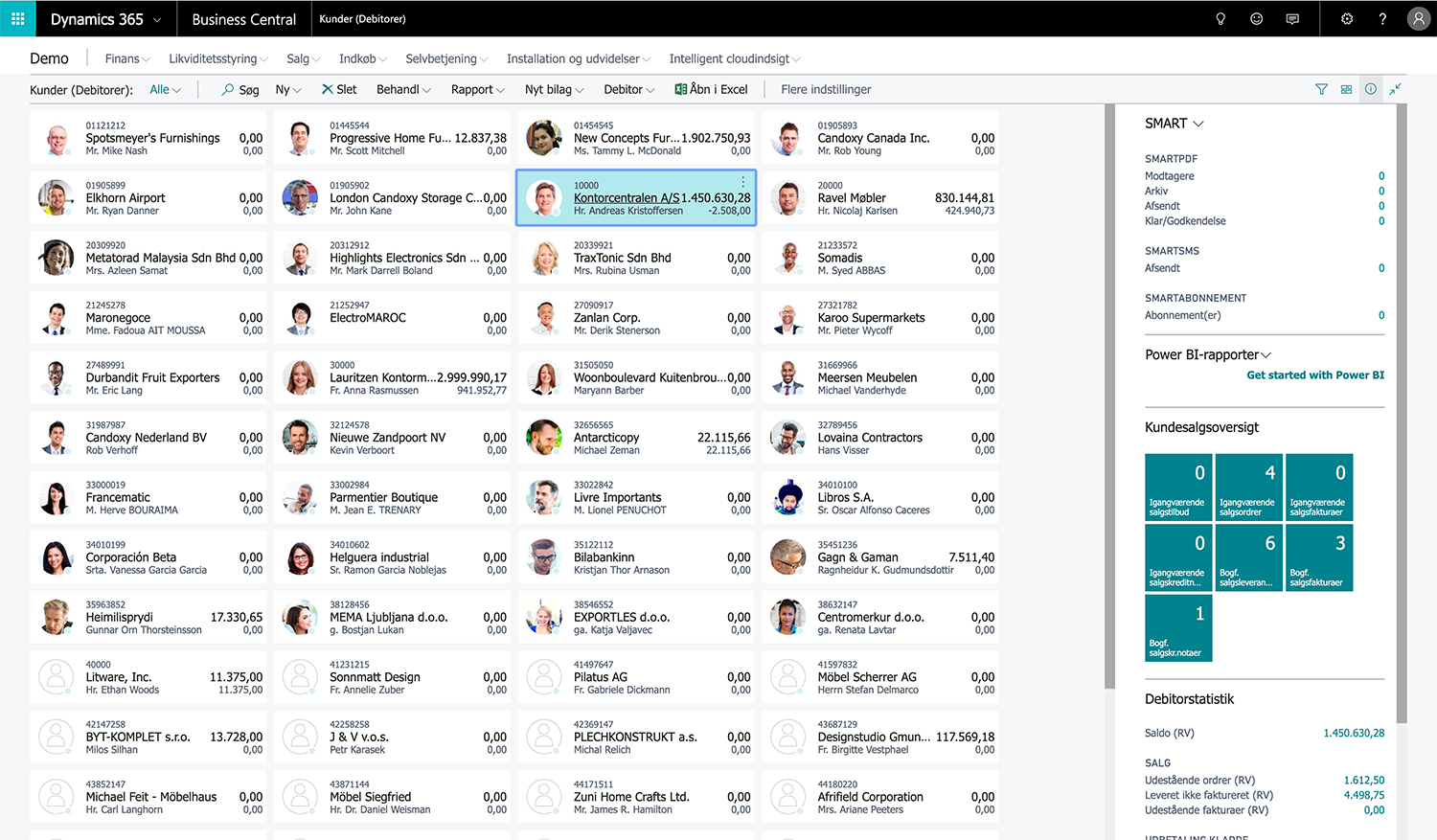Image resolution: width=1437 pixels, height=840 pixels.
Task: Go to Business Central home
Action: click(x=244, y=19)
